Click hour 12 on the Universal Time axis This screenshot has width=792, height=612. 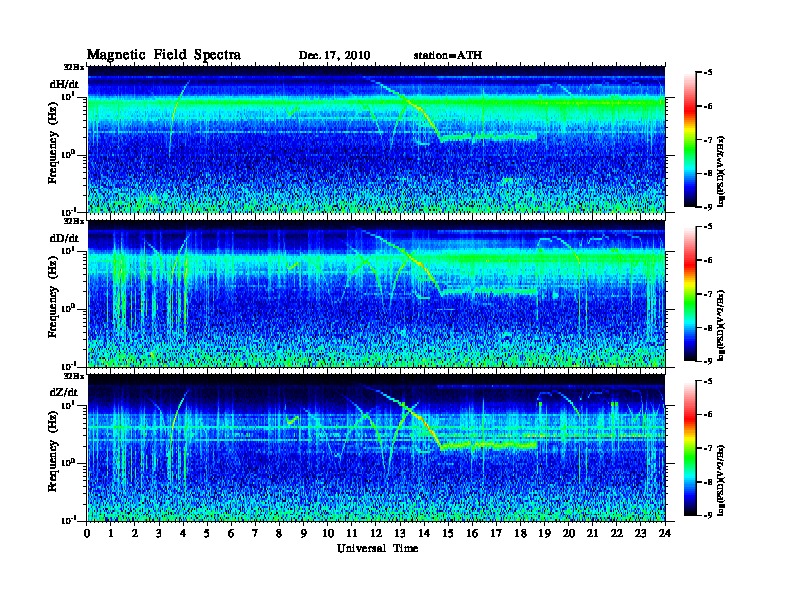point(376,533)
